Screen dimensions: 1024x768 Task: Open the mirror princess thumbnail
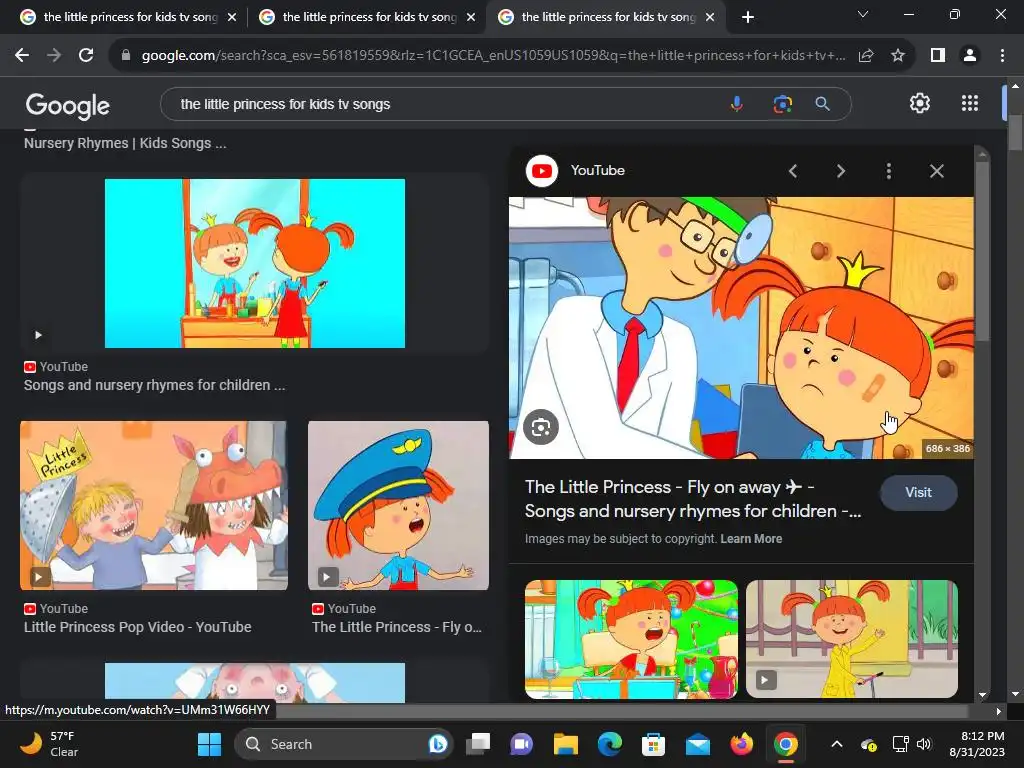[x=255, y=263]
